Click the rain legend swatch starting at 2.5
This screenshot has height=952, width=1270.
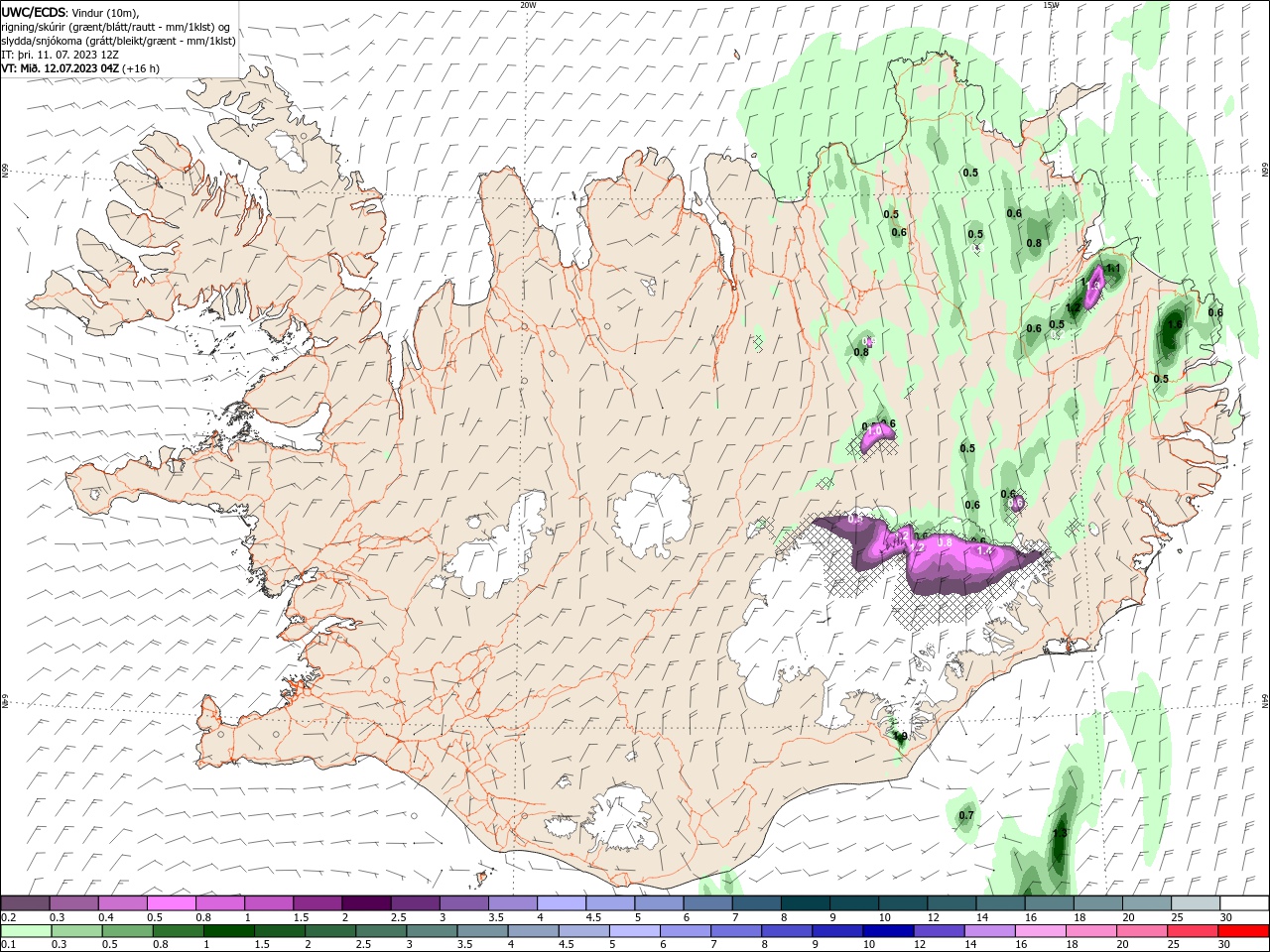381,930
